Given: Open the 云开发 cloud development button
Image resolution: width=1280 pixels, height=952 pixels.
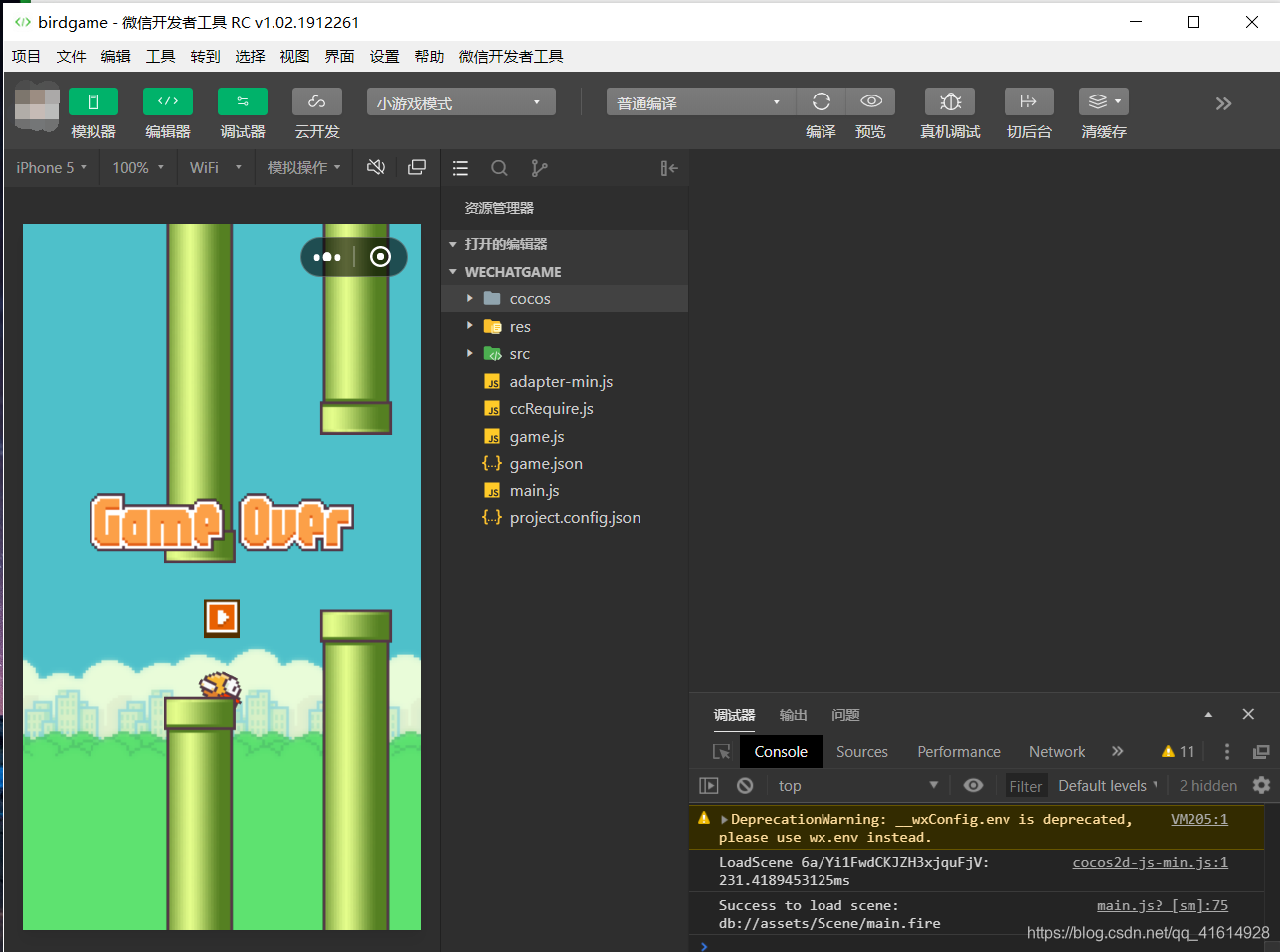Looking at the screenshot, I should [x=317, y=101].
